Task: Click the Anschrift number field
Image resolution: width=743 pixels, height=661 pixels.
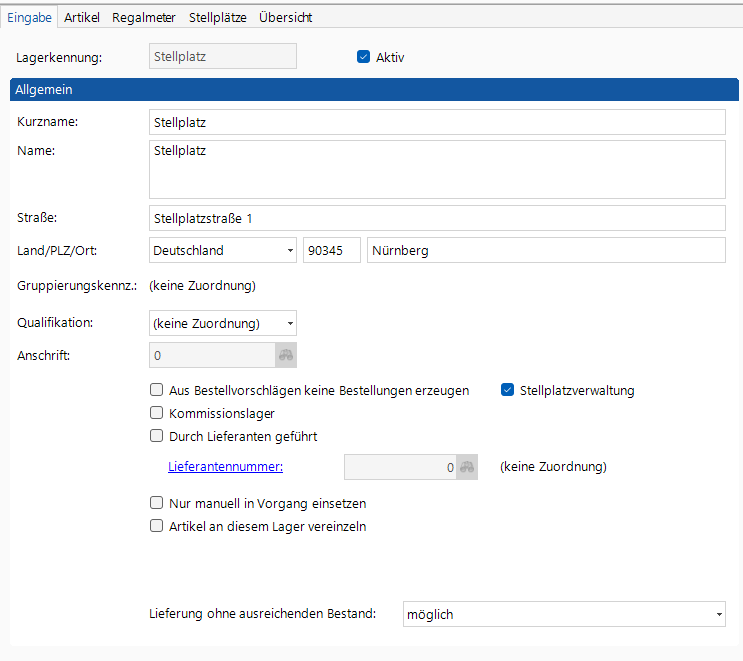Action: click(212, 355)
